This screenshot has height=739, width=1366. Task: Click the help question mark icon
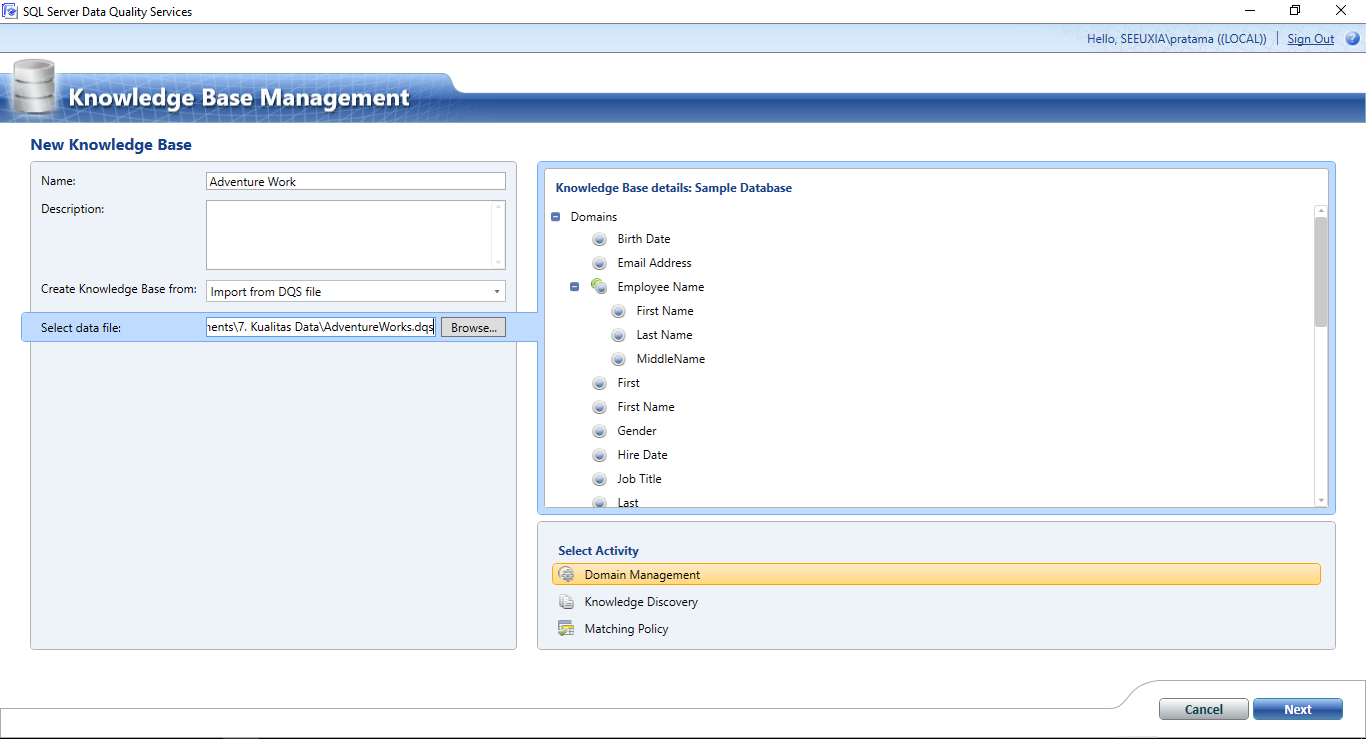pos(1352,39)
